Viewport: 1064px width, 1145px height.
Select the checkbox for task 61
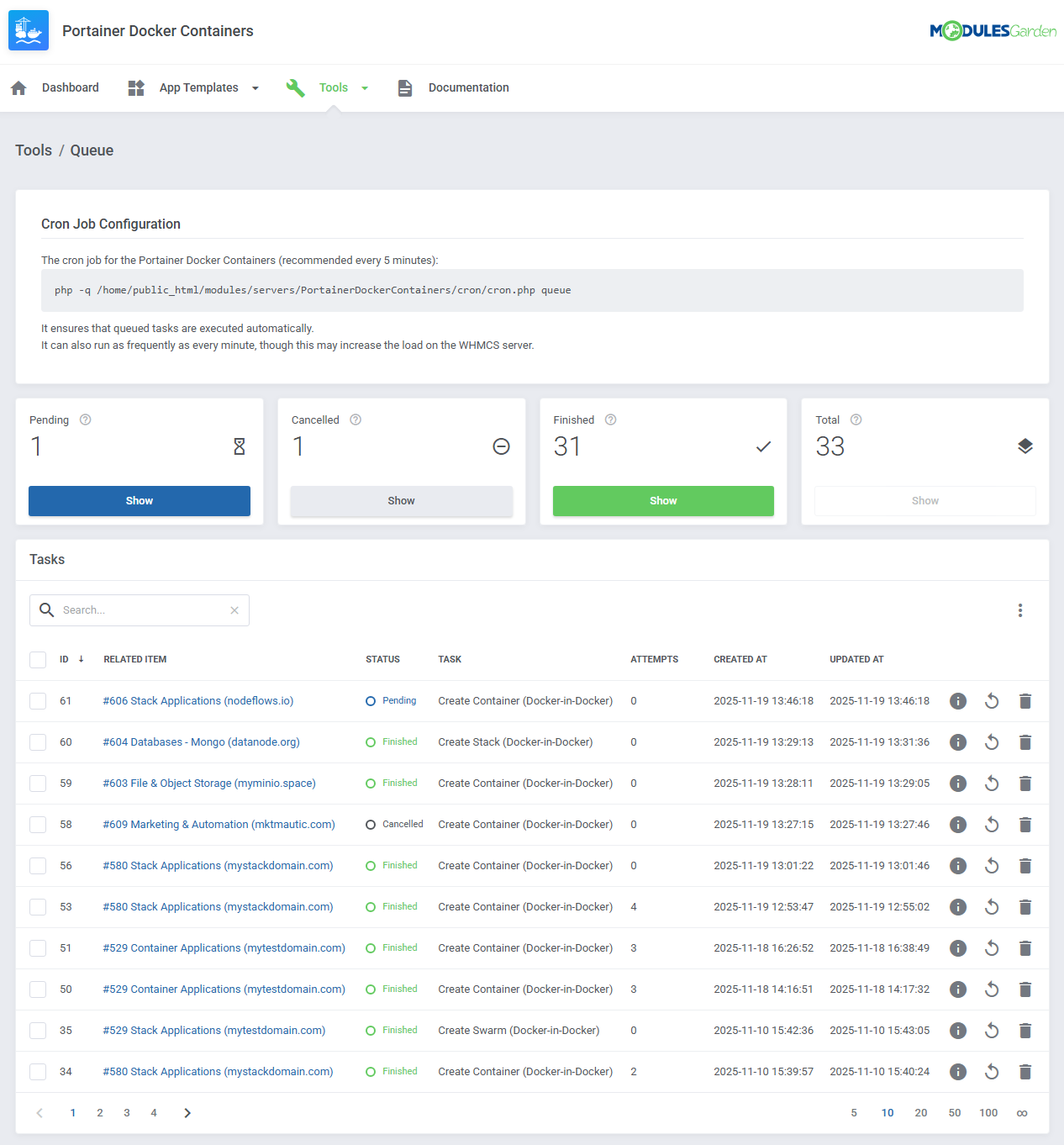coord(38,701)
